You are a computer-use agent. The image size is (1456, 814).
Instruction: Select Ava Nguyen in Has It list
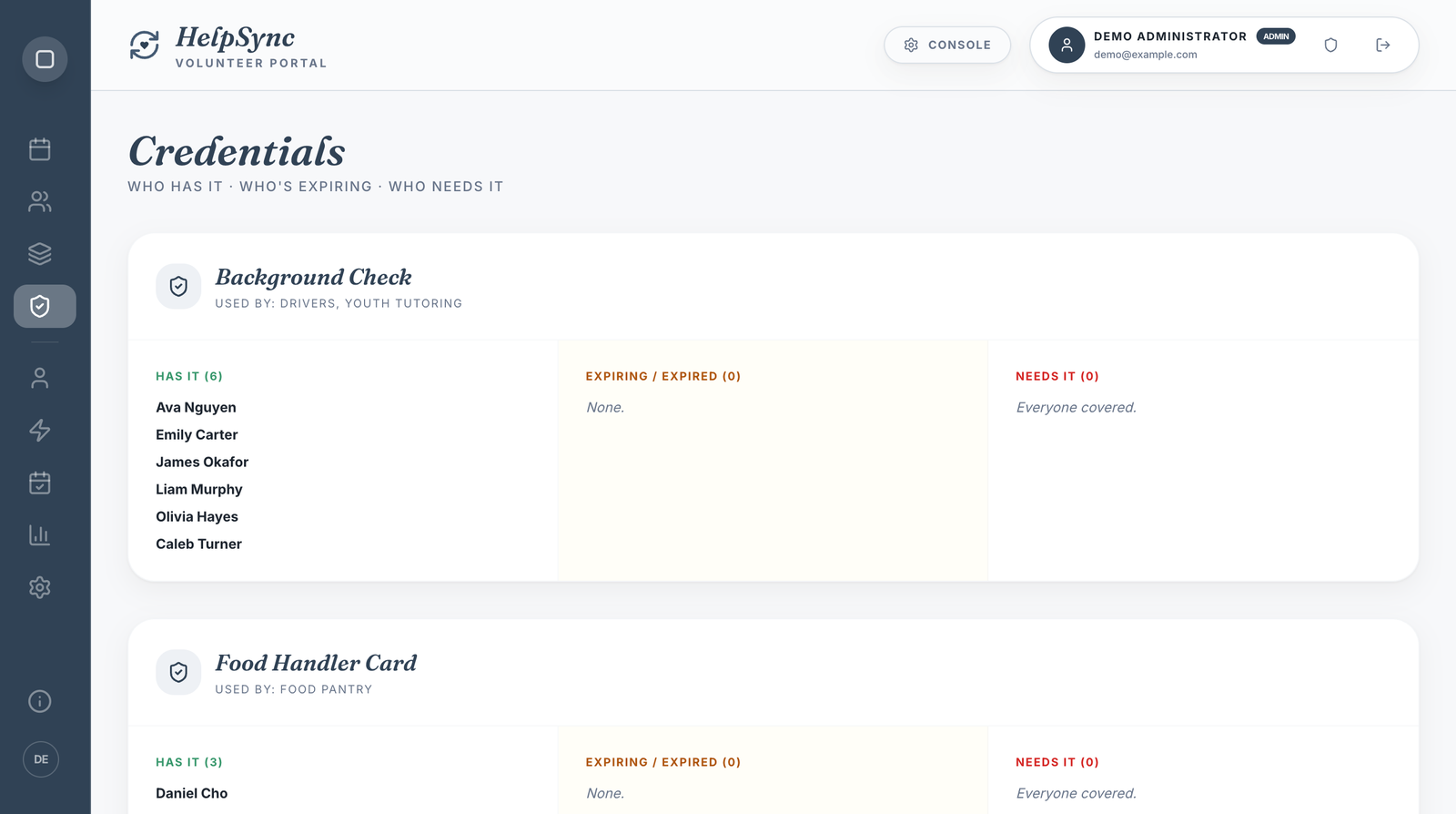point(196,407)
